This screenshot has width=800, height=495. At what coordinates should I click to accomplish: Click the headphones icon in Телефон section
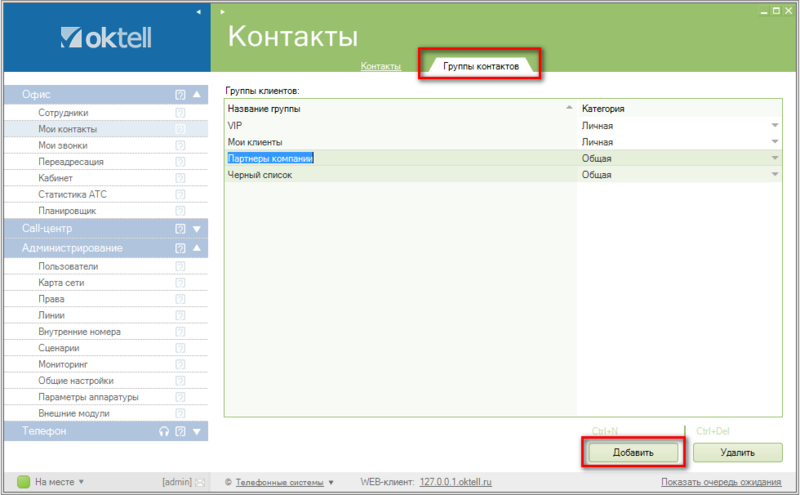[164, 432]
